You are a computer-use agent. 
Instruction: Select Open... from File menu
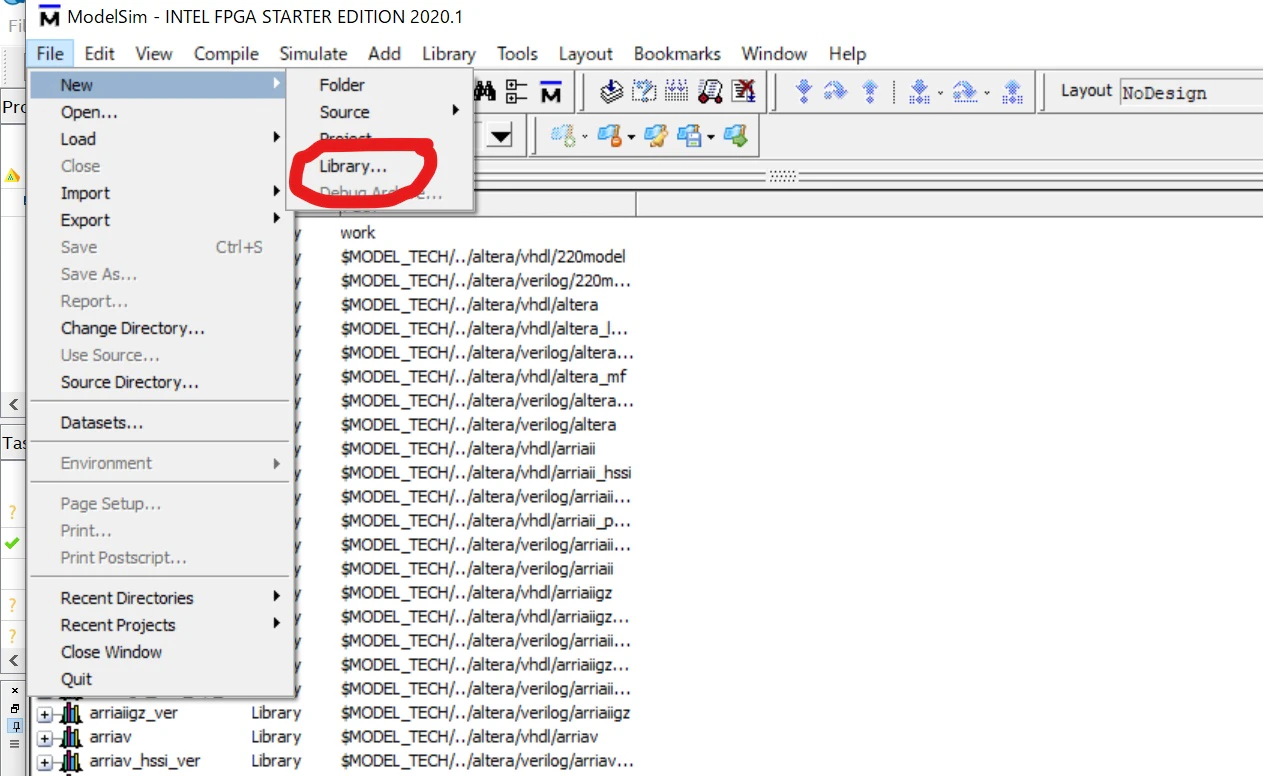click(89, 112)
